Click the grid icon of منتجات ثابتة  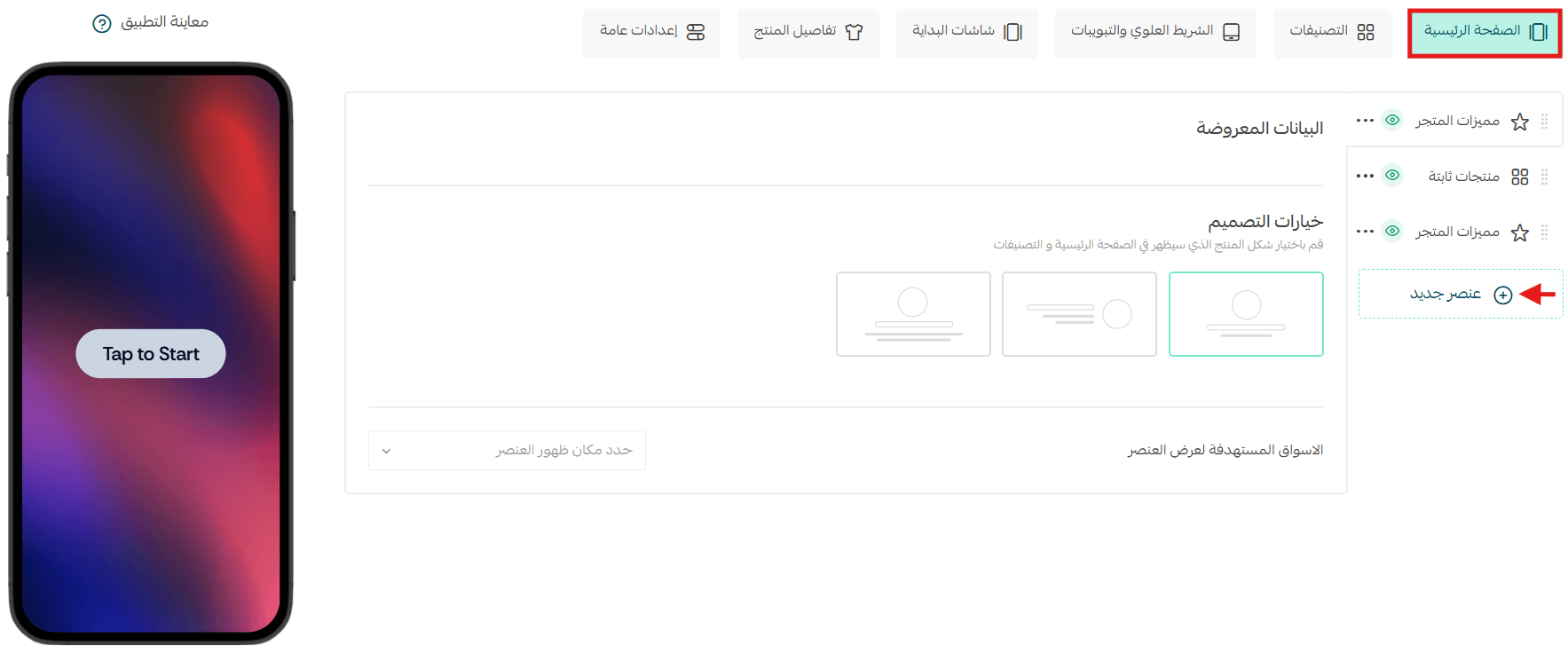tap(1520, 177)
